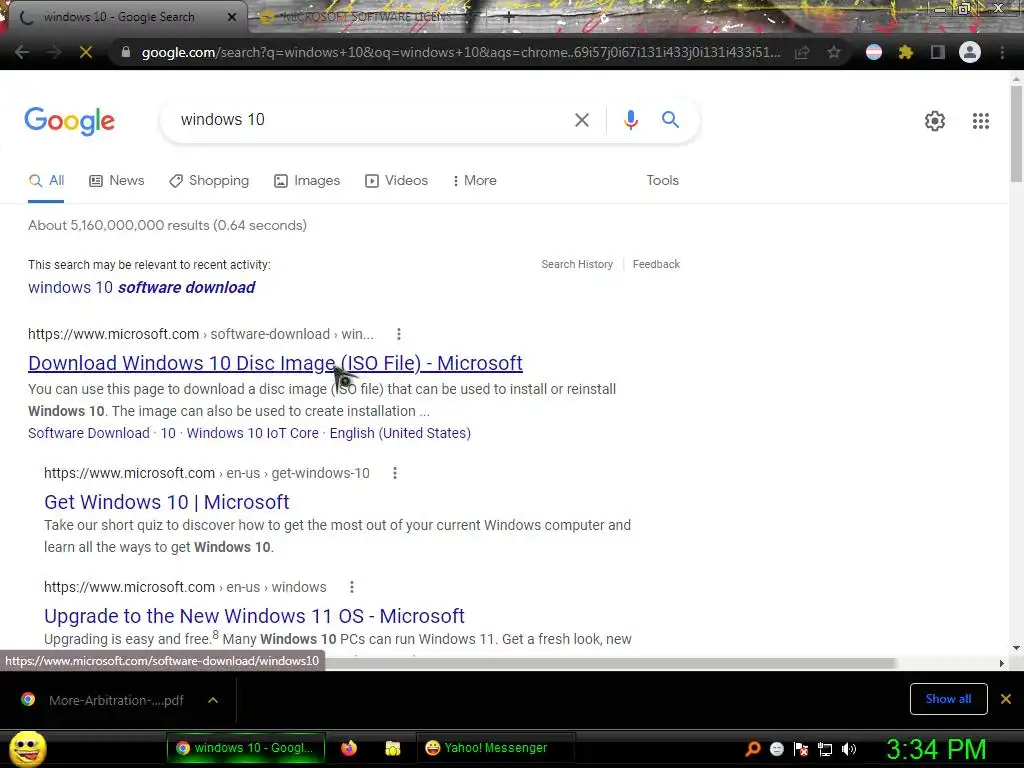Click the share page icon in address bar
The image size is (1024, 768).
[802, 52]
